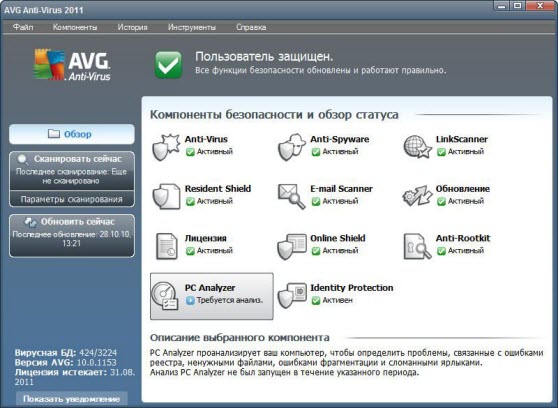Image resolution: width=558 pixels, height=408 pixels.
Task: Click the Identity Protection component title
Action: (x=352, y=288)
